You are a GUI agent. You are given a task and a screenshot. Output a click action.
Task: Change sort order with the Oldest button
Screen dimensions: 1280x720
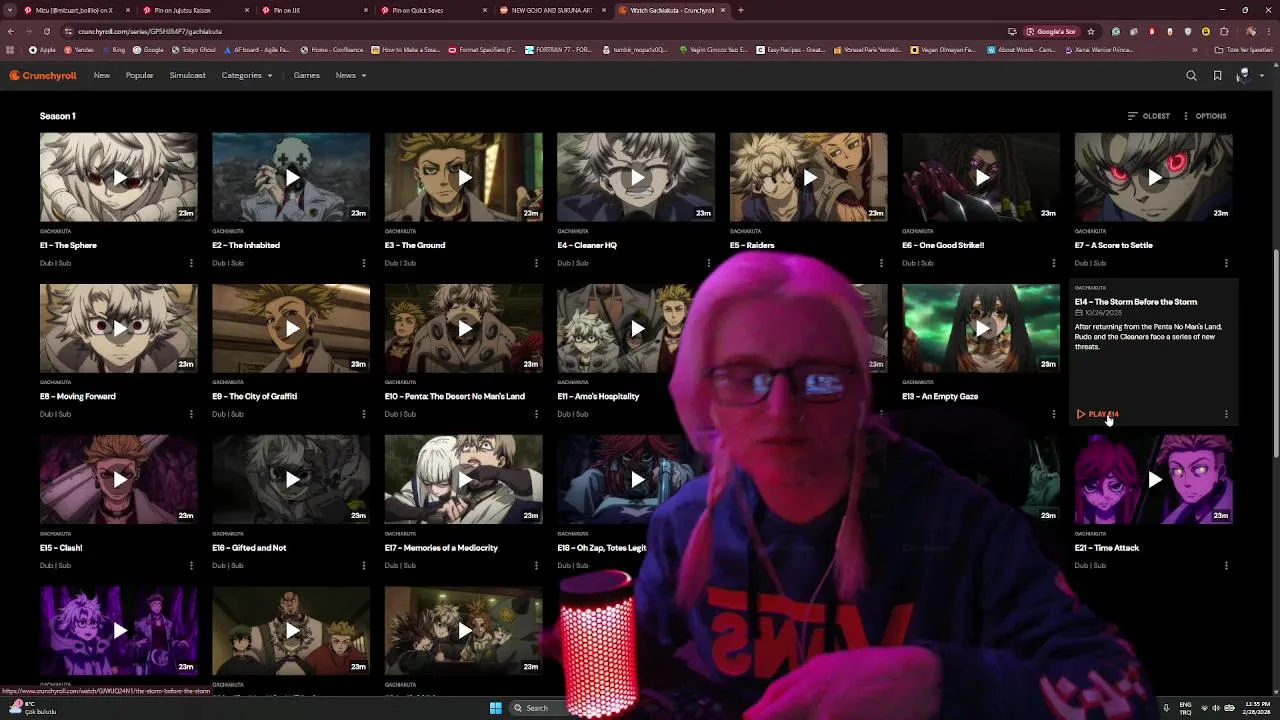coord(1149,116)
